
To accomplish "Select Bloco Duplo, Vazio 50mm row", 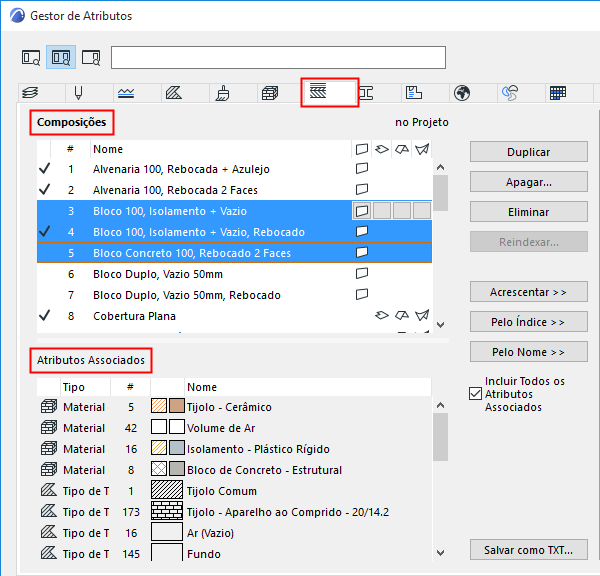I will click(234, 274).
